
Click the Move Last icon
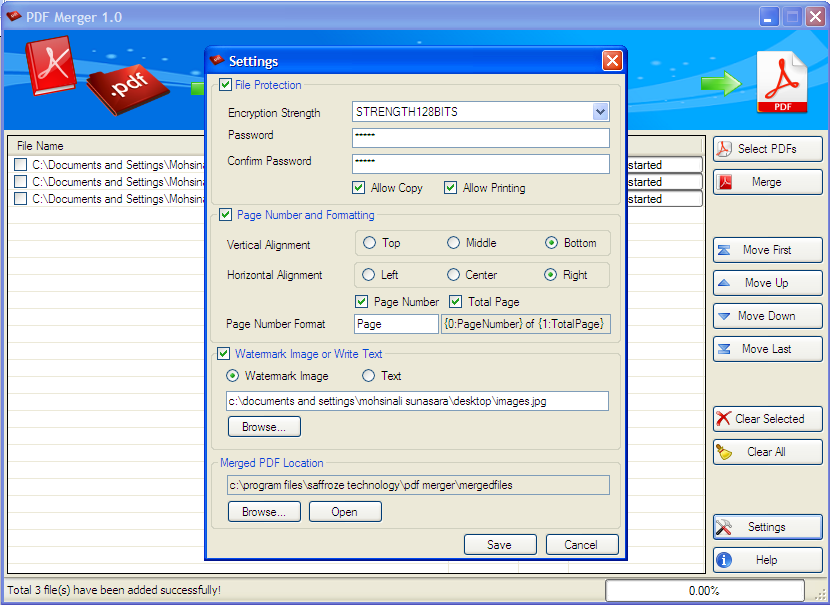coord(724,349)
